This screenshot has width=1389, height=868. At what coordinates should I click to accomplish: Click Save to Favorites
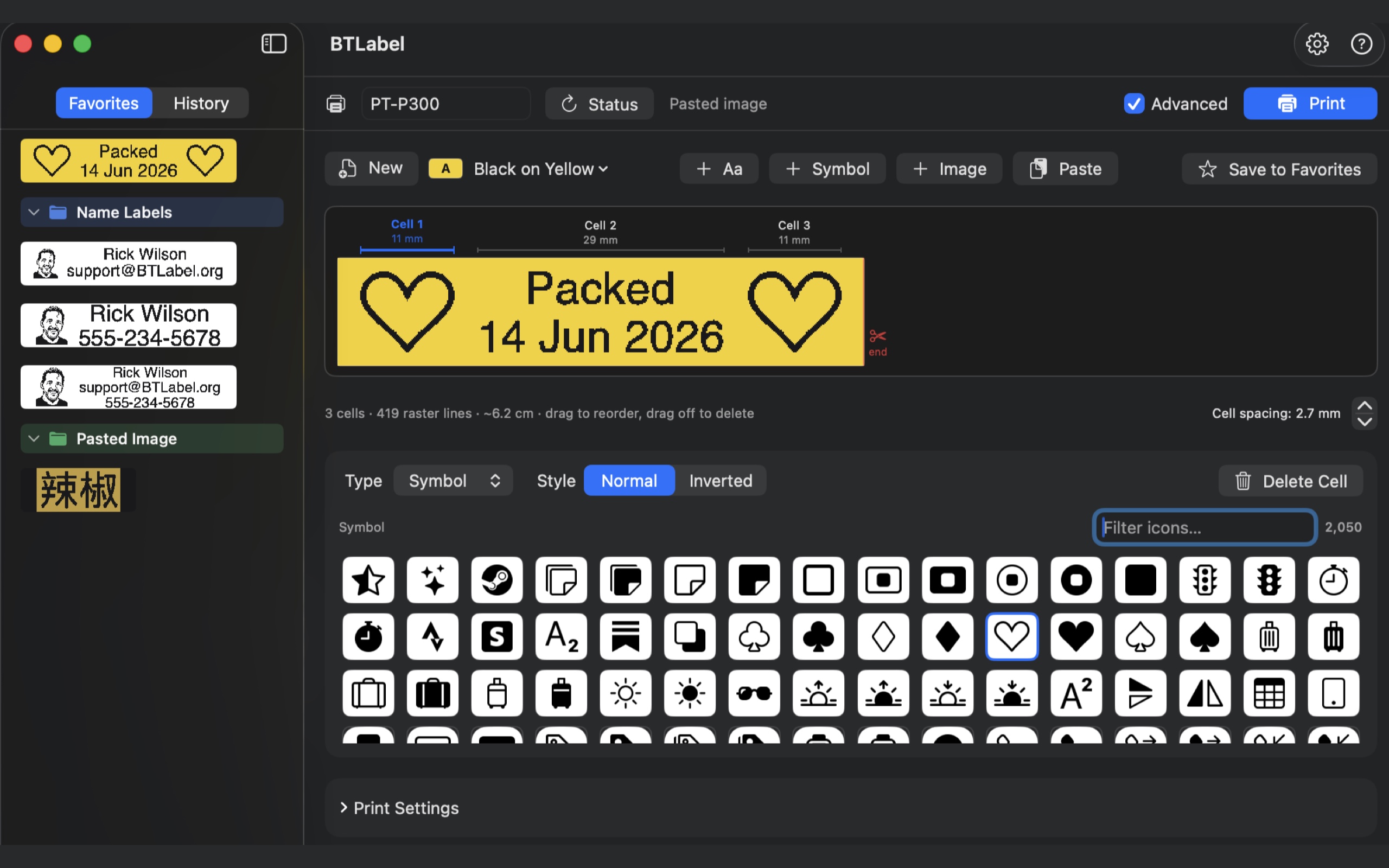click(x=1279, y=169)
